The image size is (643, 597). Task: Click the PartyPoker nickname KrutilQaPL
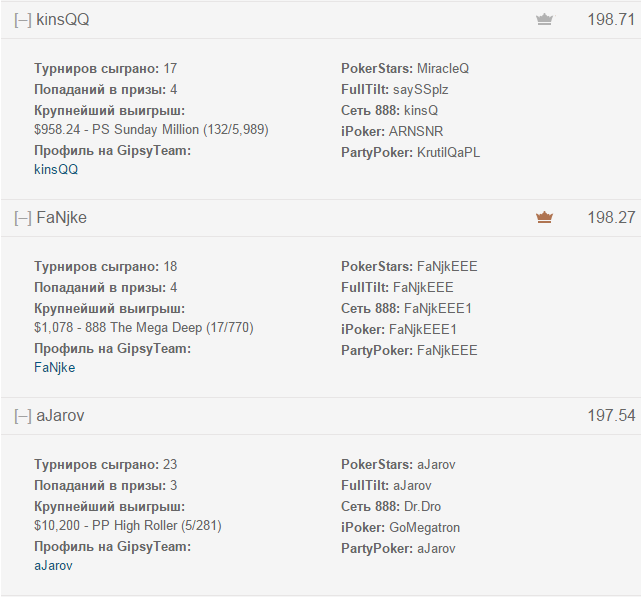coord(448,153)
